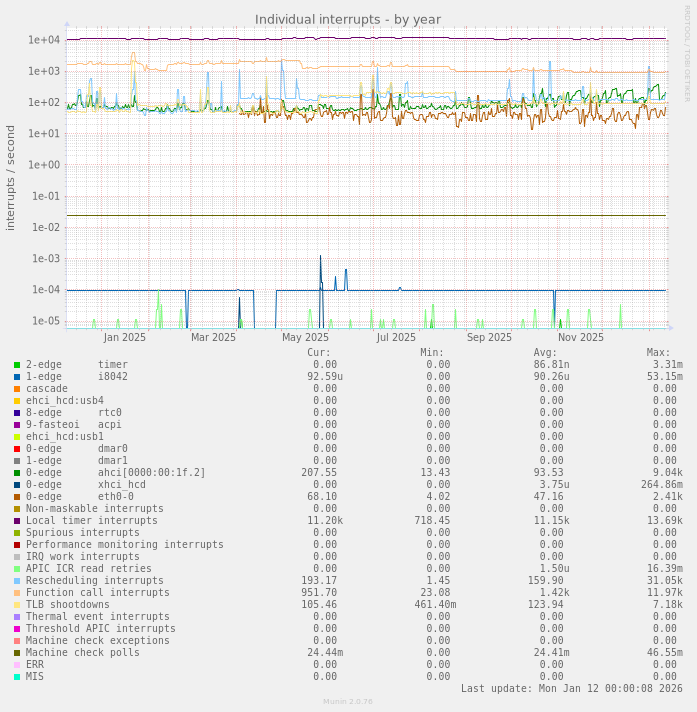The height and width of the screenshot is (712, 697).
Task: Click the graph title 'Individual interrupts - by year'
Action: point(347,19)
